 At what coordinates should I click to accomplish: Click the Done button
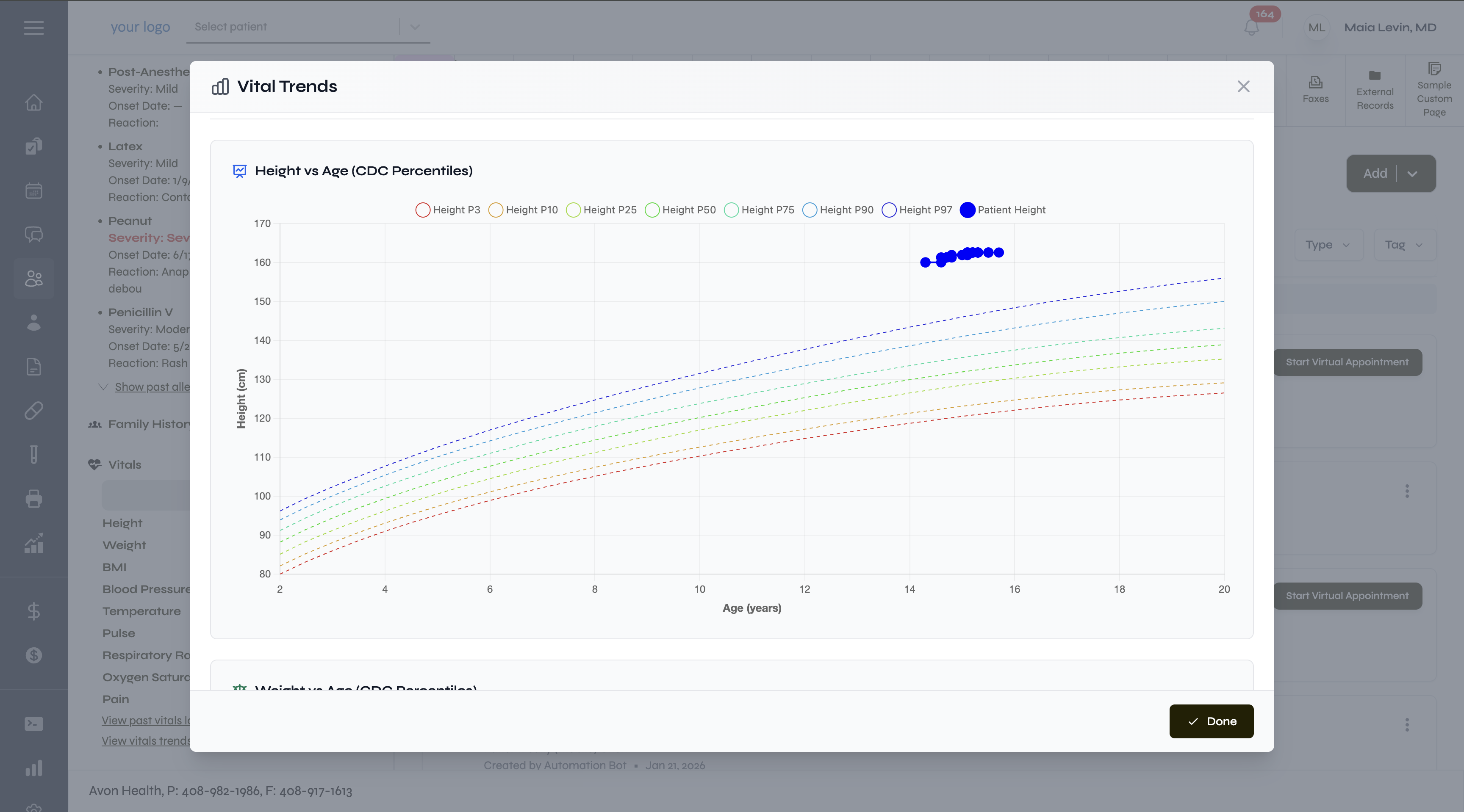1211,721
